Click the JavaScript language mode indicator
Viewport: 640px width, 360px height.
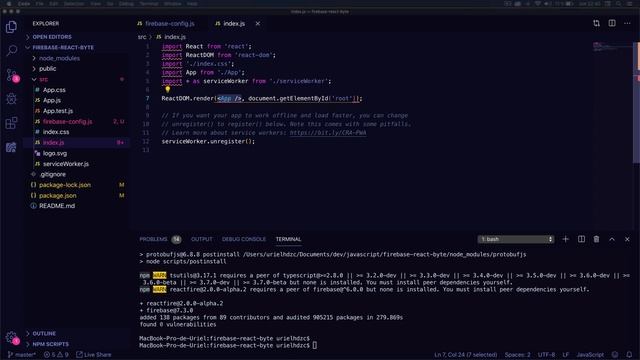pyautogui.click(x=590, y=355)
